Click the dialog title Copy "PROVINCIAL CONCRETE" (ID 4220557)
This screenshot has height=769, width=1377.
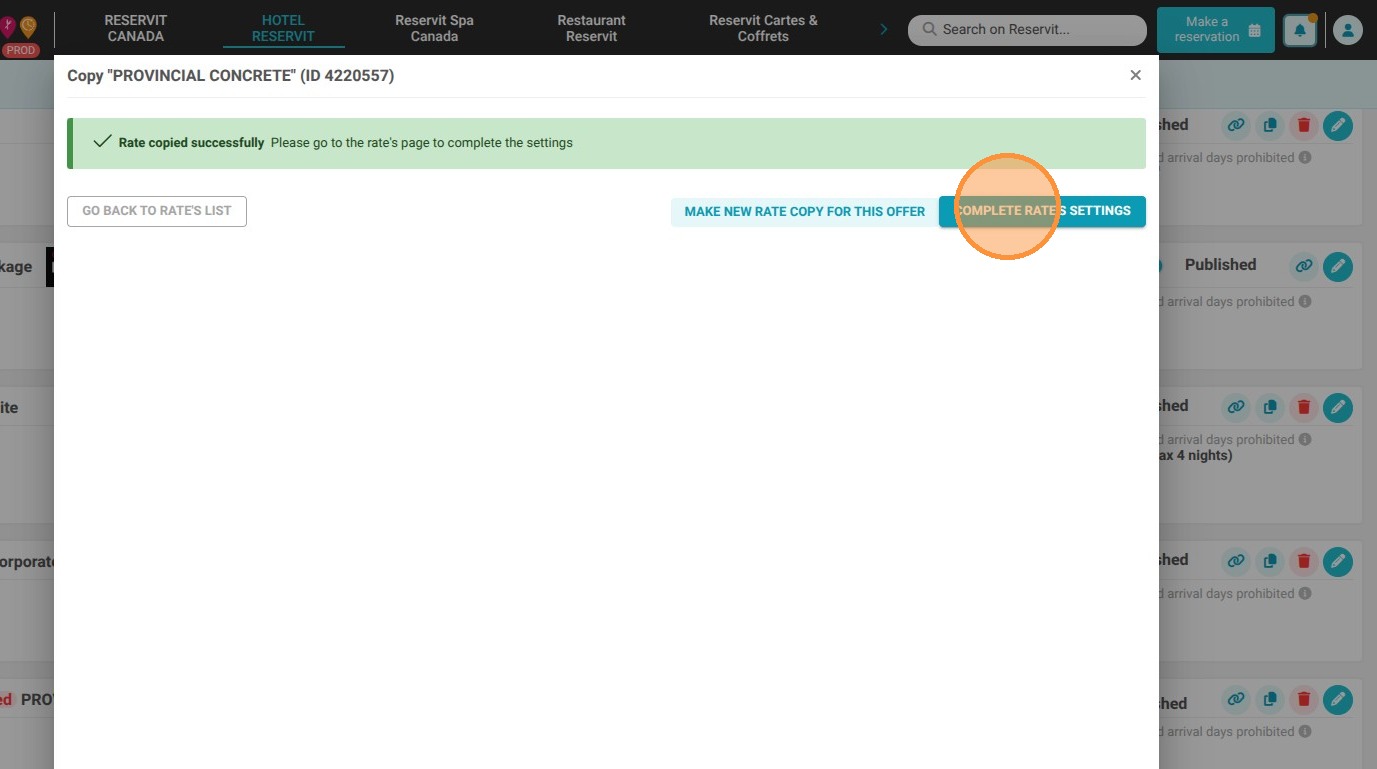point(231,75)
